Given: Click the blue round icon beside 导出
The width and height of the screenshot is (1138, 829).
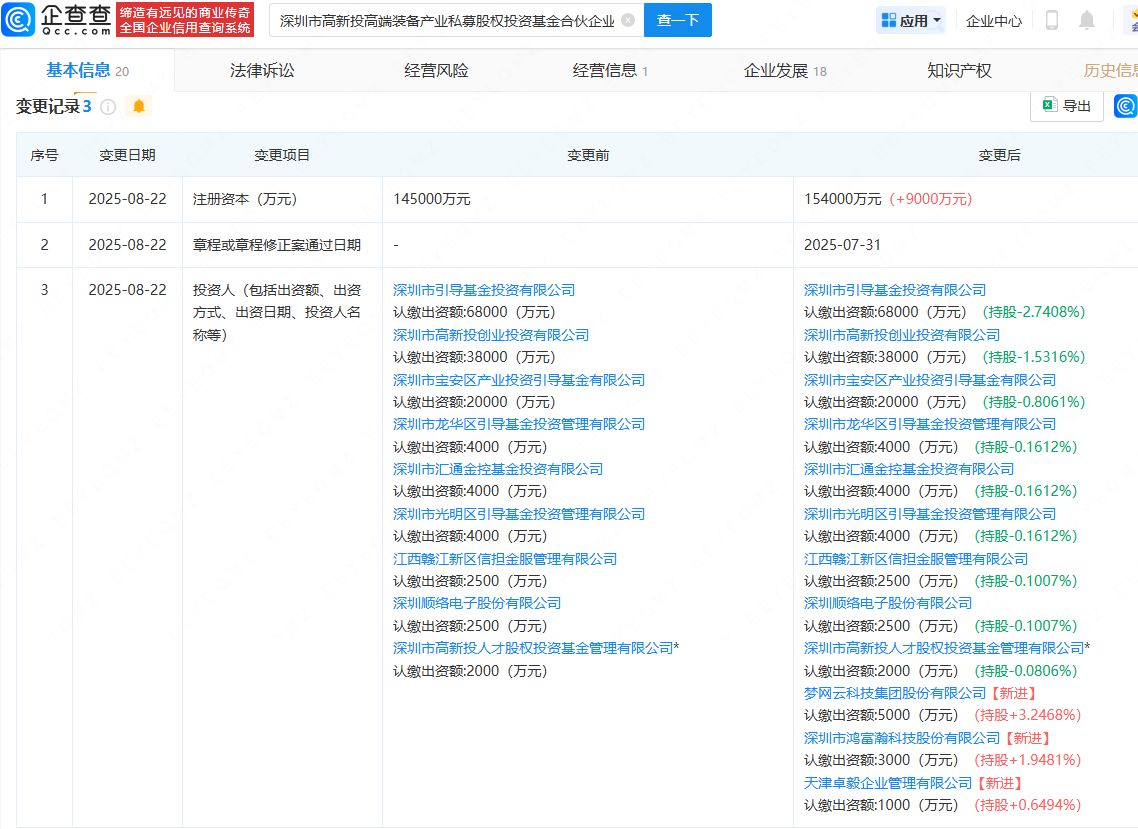Looking at the screenshot, I should click(x=1126, y=106).
